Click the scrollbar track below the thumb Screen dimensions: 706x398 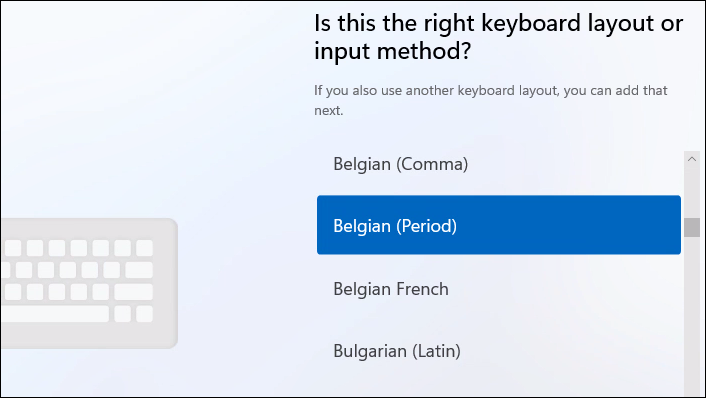692,315
